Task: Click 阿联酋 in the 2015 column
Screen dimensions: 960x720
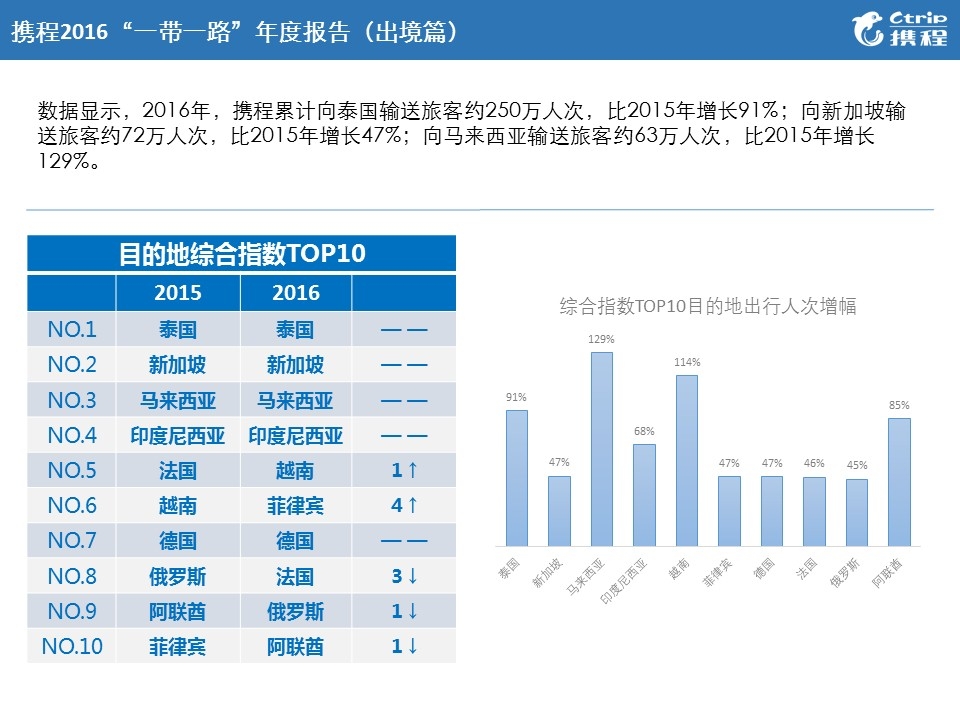Action: (178, 612)
